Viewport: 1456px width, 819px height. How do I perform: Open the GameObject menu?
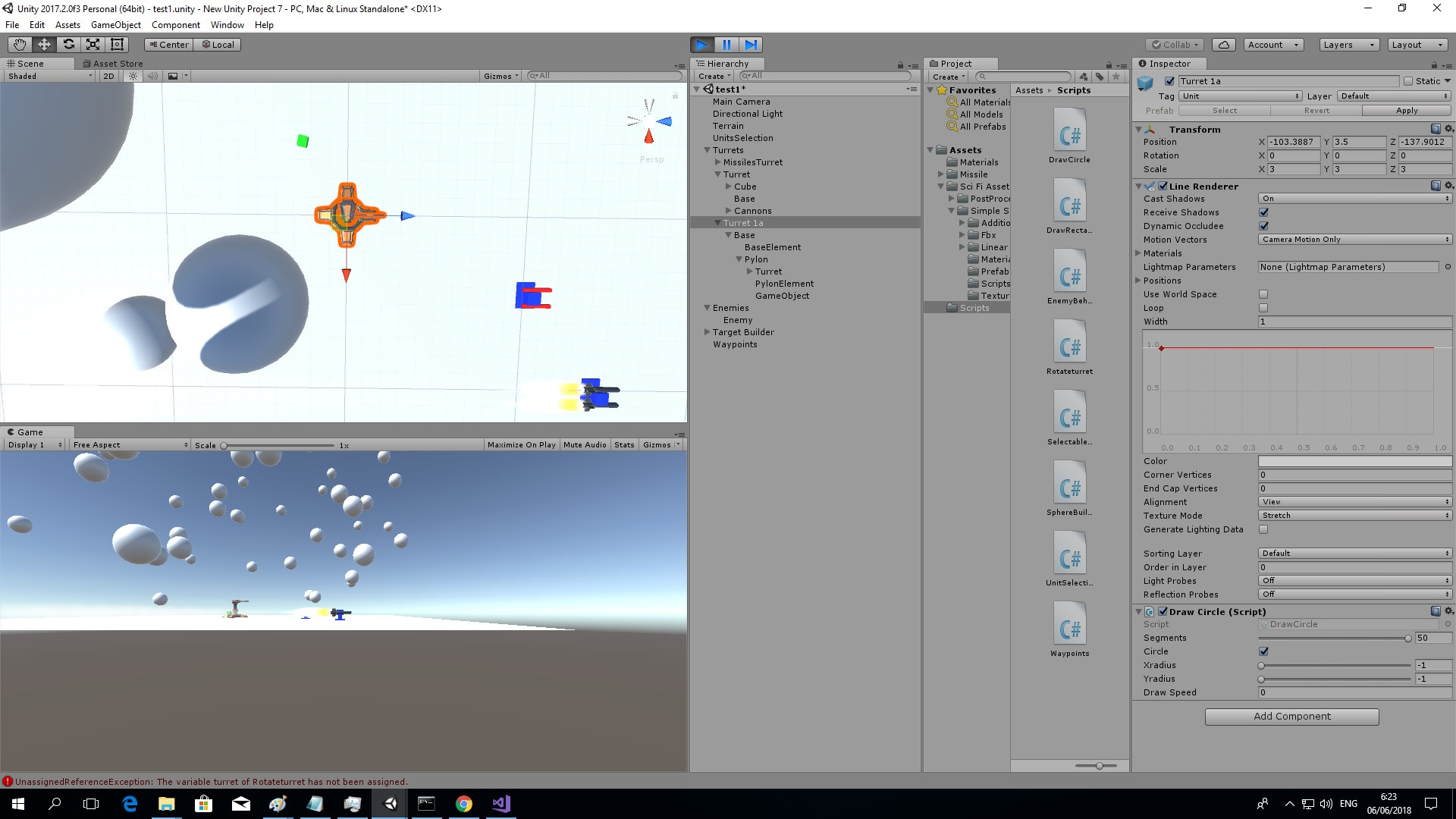116,25
